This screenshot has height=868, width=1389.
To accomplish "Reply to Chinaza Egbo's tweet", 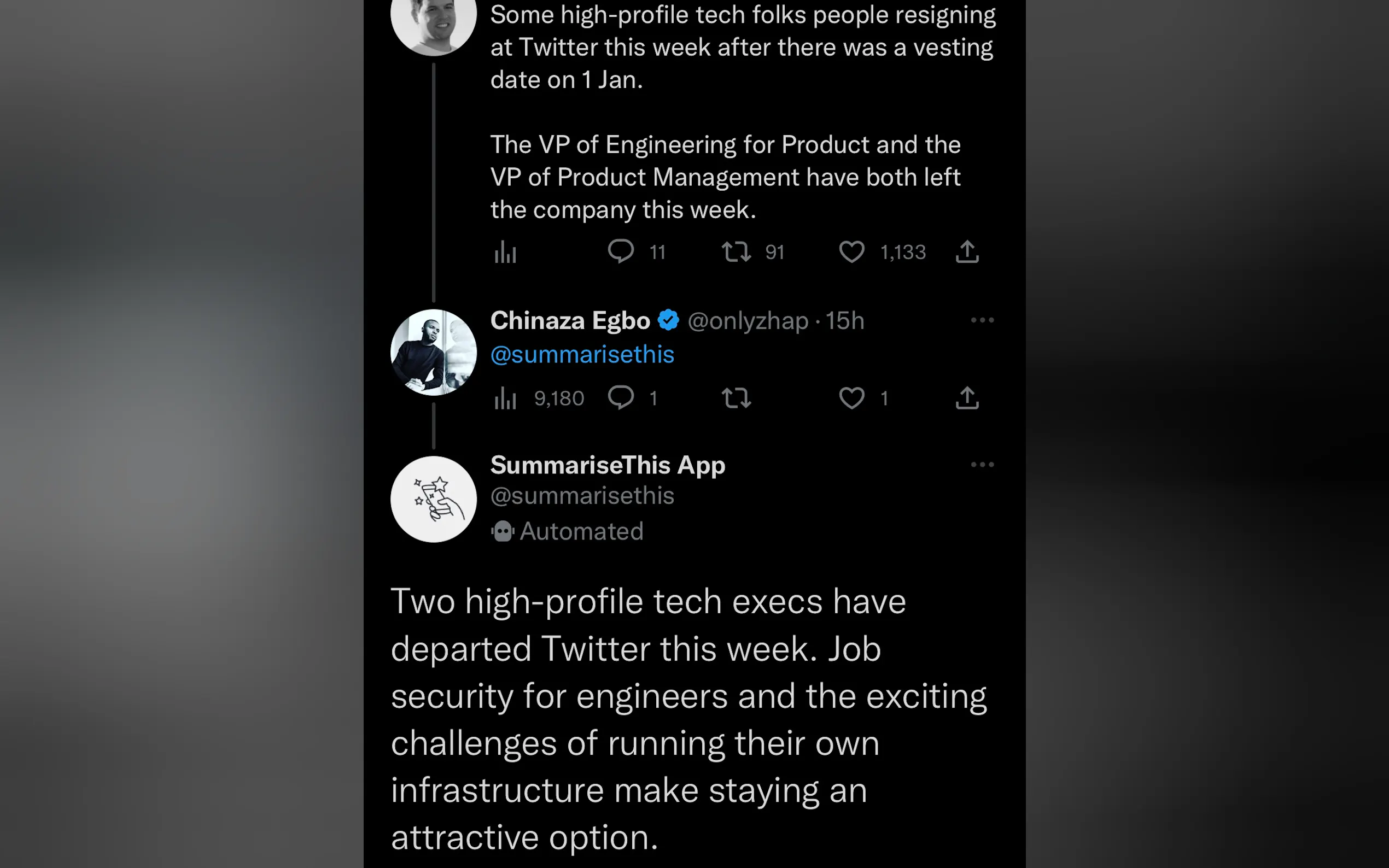I will (x=621, y=397).
